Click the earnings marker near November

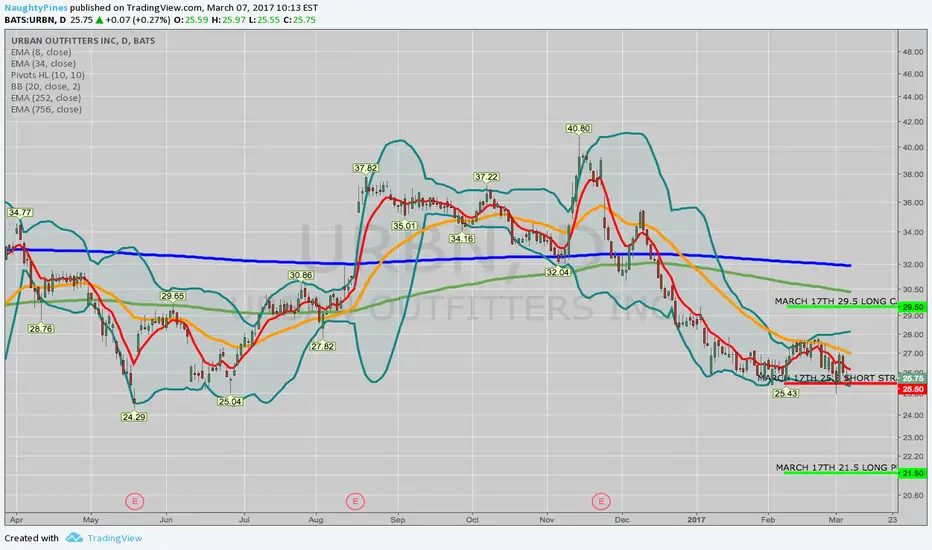[601, 501]
